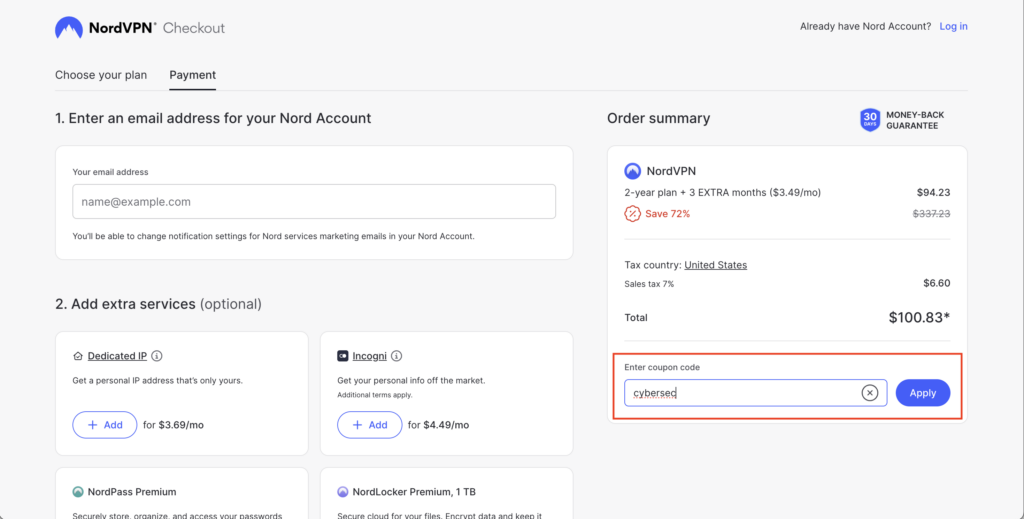Clear the coupon code field
The width and height of the screenshot is (1024, 519).
[x=870, y=393]
